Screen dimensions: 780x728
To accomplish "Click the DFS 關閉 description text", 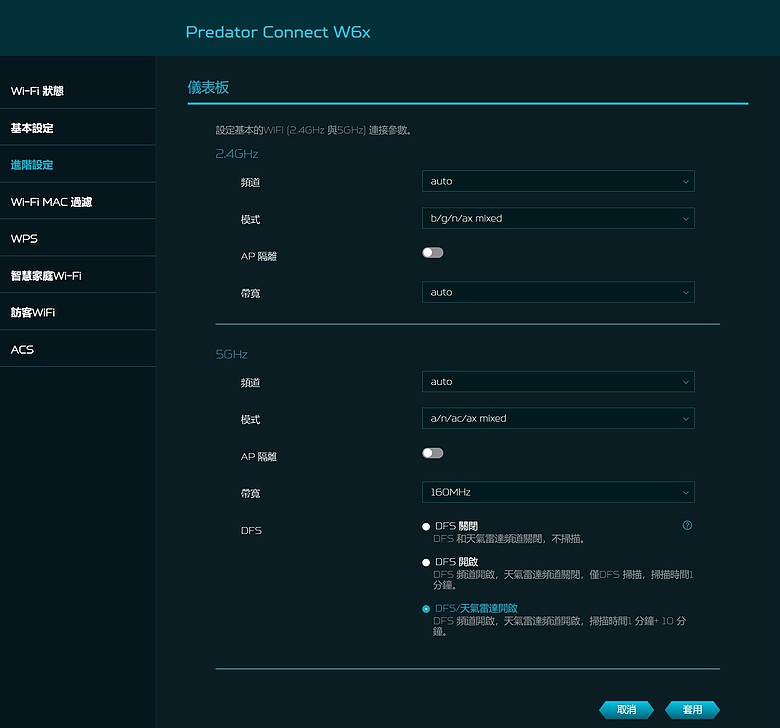I will click(508, 539).
